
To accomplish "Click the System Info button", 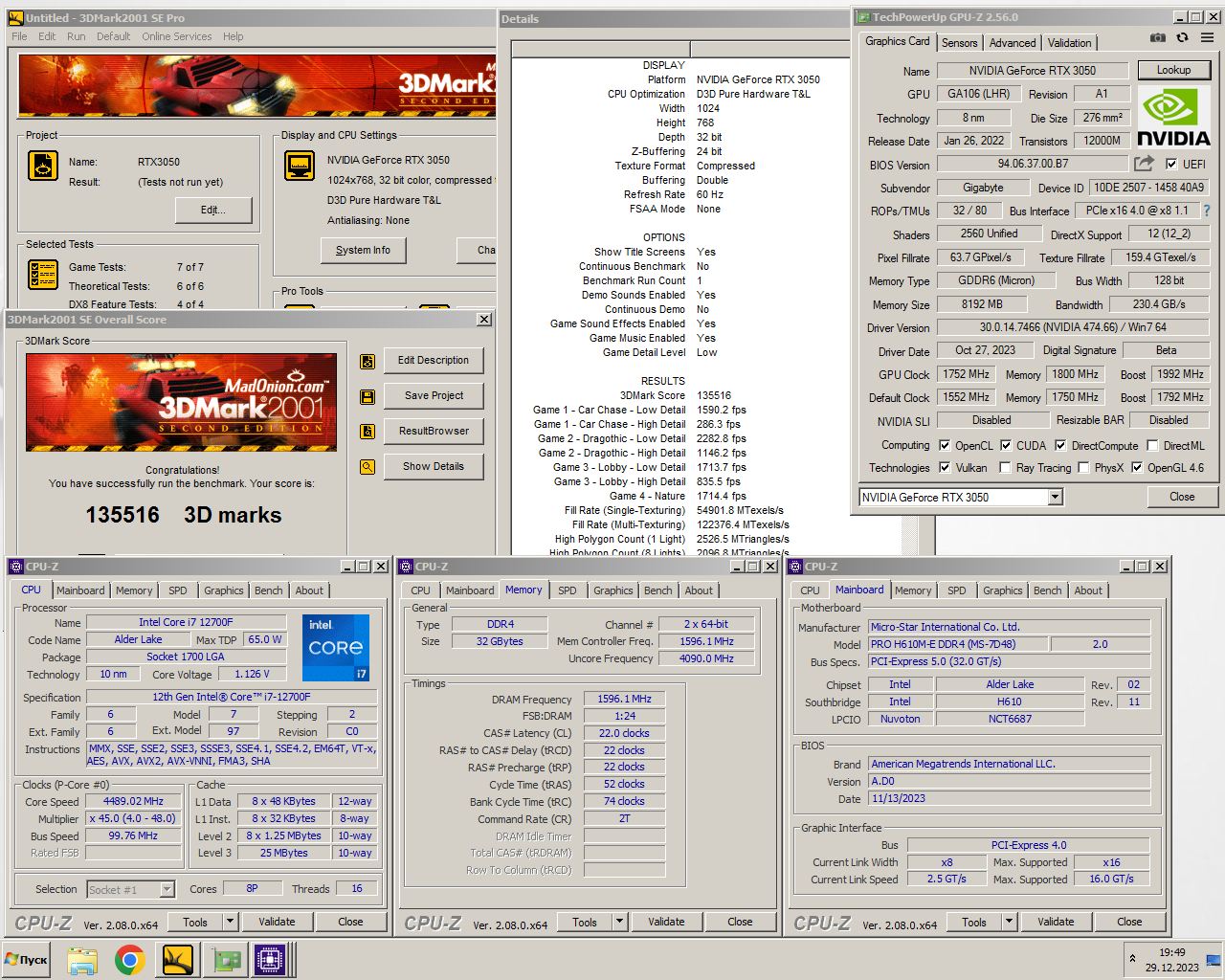I will coord(363,251).
